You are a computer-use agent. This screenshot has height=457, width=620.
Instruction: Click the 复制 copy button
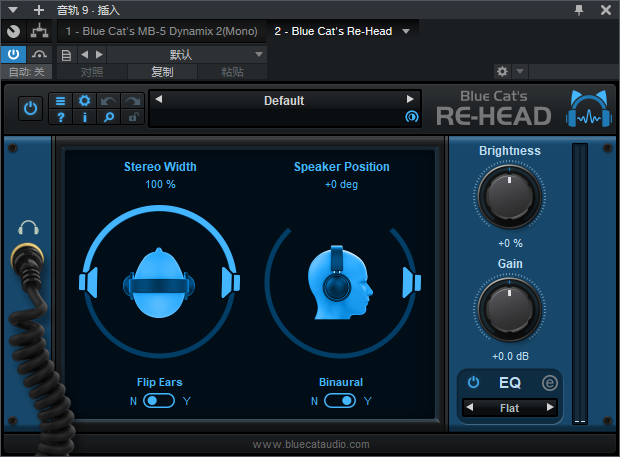coord(162,72)
